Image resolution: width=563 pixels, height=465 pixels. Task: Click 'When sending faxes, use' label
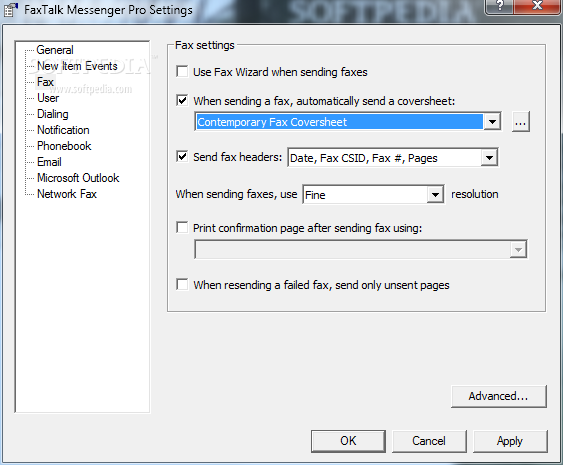tap(236, 194)
